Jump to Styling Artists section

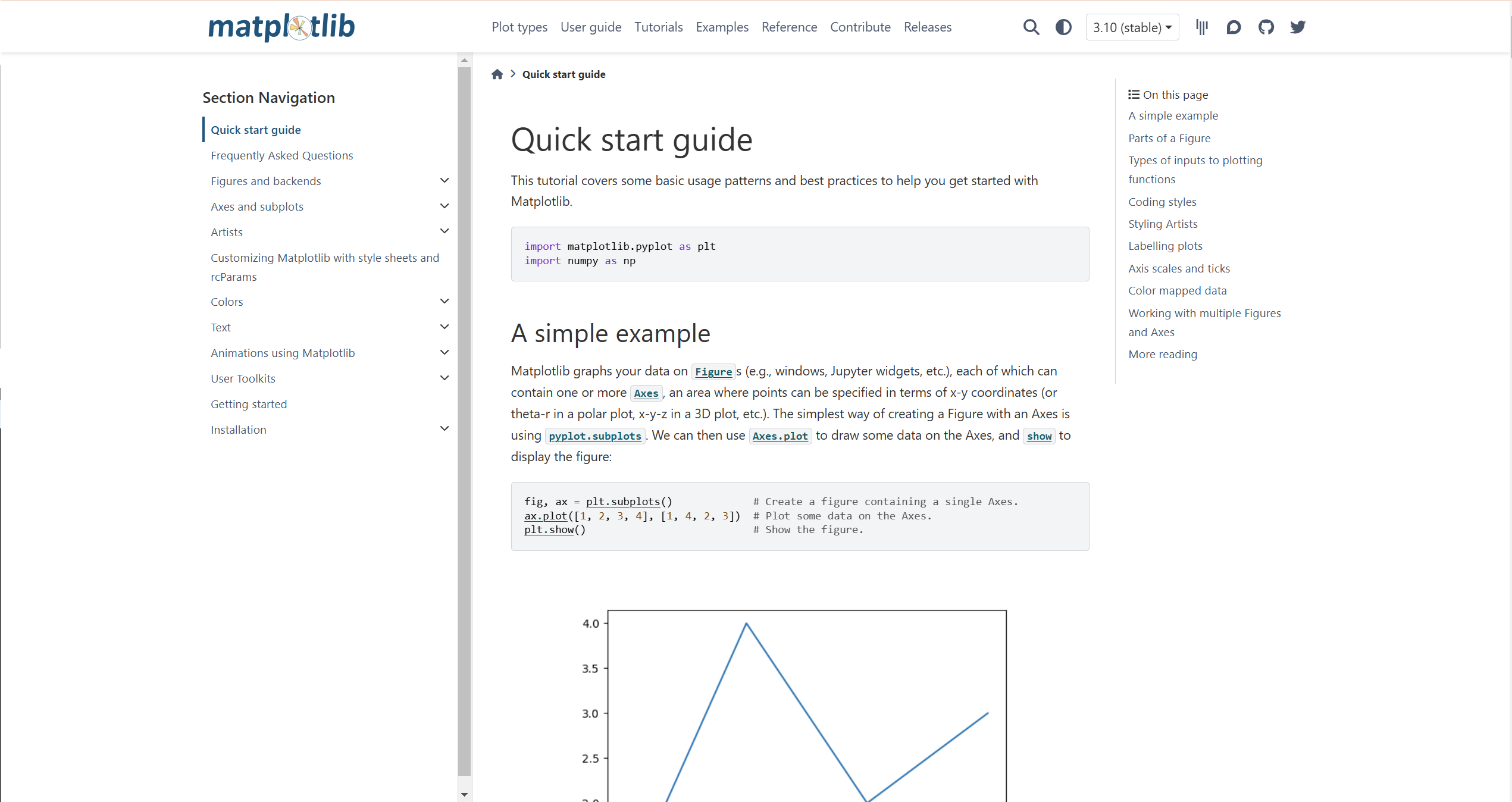pyautogui.click(x=1163, y=224)
